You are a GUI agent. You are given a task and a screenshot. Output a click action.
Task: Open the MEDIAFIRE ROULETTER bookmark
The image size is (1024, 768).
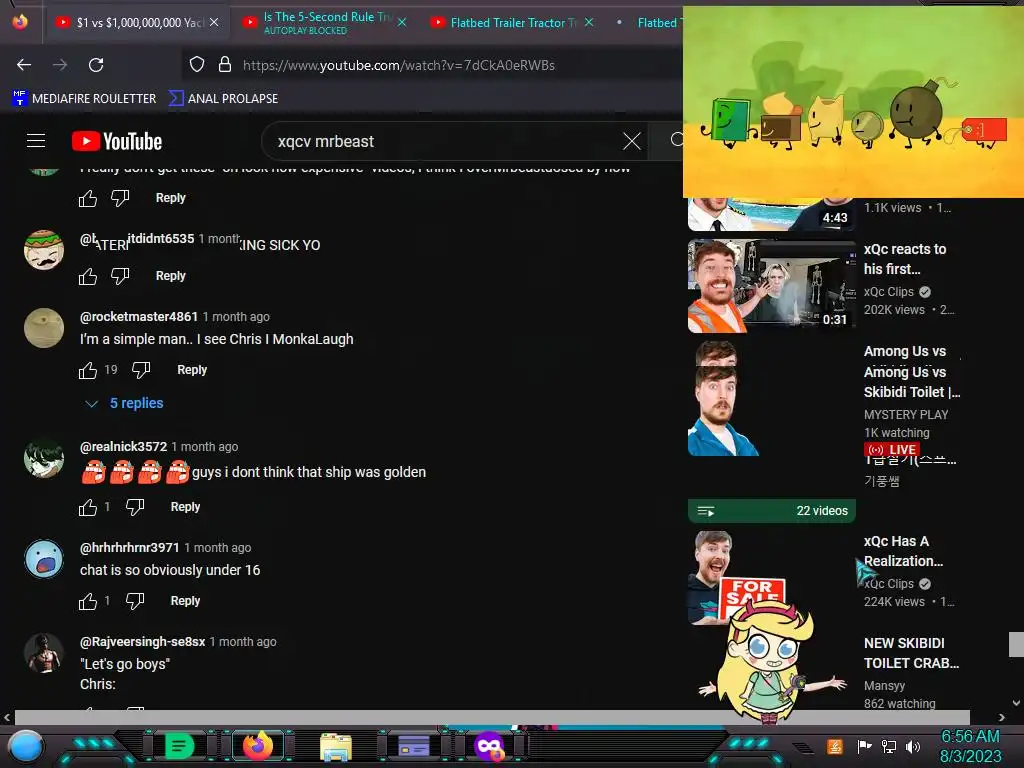click(x=84, y=99)
